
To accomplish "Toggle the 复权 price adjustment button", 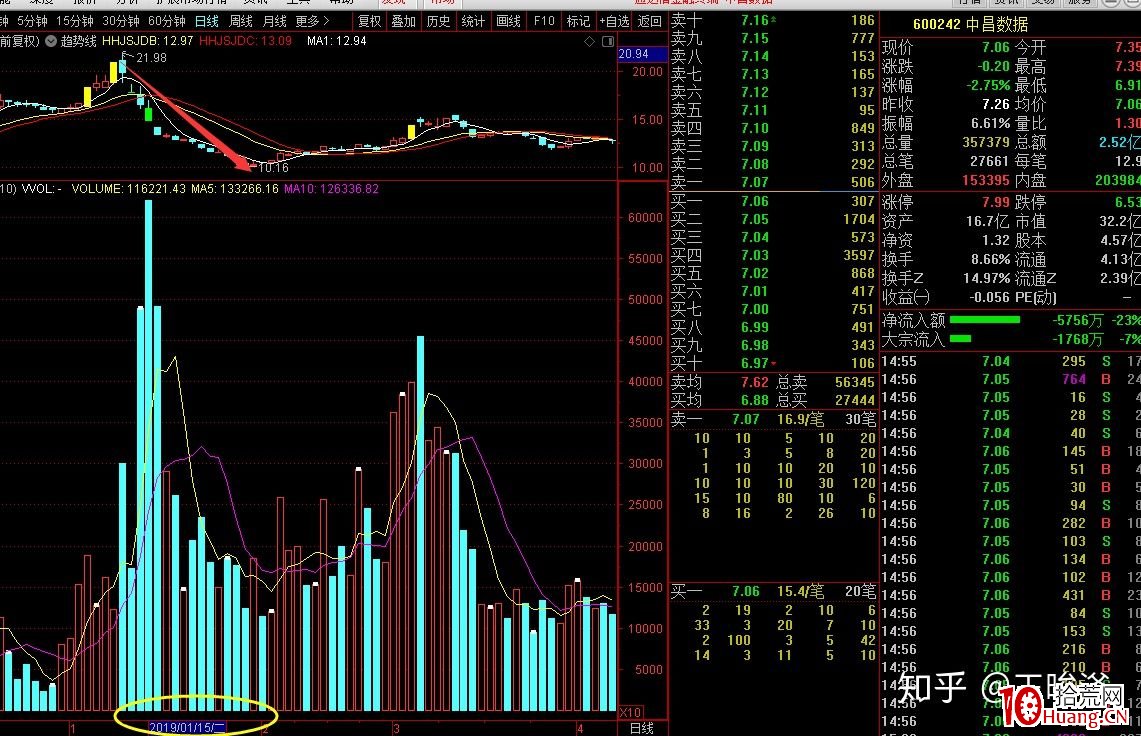I will (x=369, y=21).
